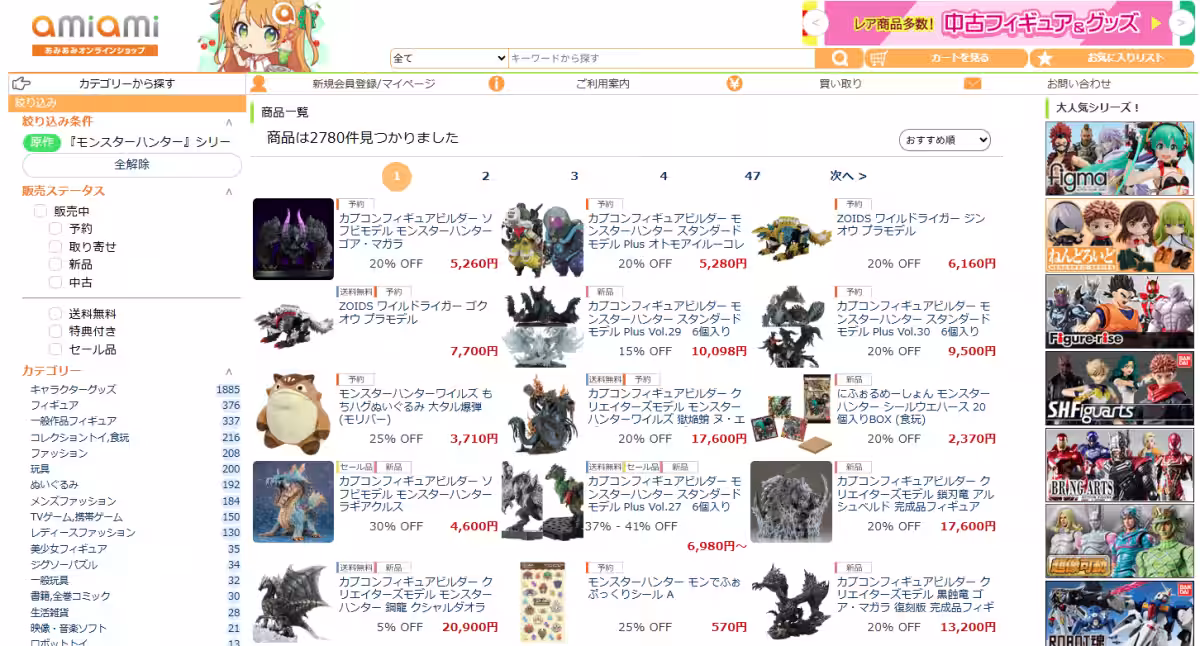The width and height of the screenshot is (1200, 646).
Task: Click the 全解除 clear filters button
Action: coord(132,165)
